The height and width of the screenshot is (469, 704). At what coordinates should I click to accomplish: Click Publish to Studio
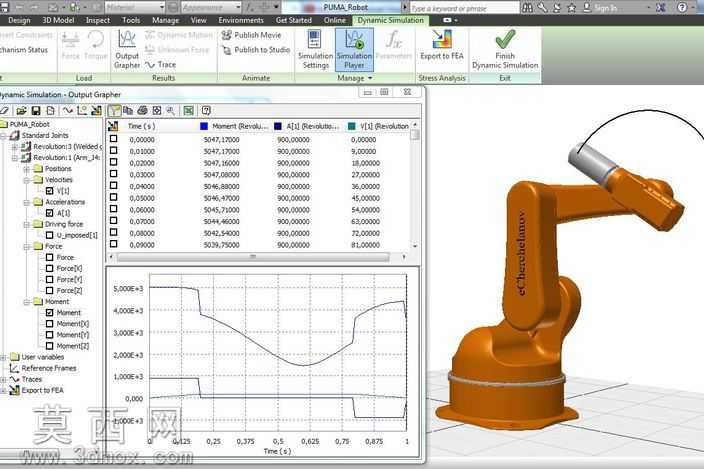256,50
